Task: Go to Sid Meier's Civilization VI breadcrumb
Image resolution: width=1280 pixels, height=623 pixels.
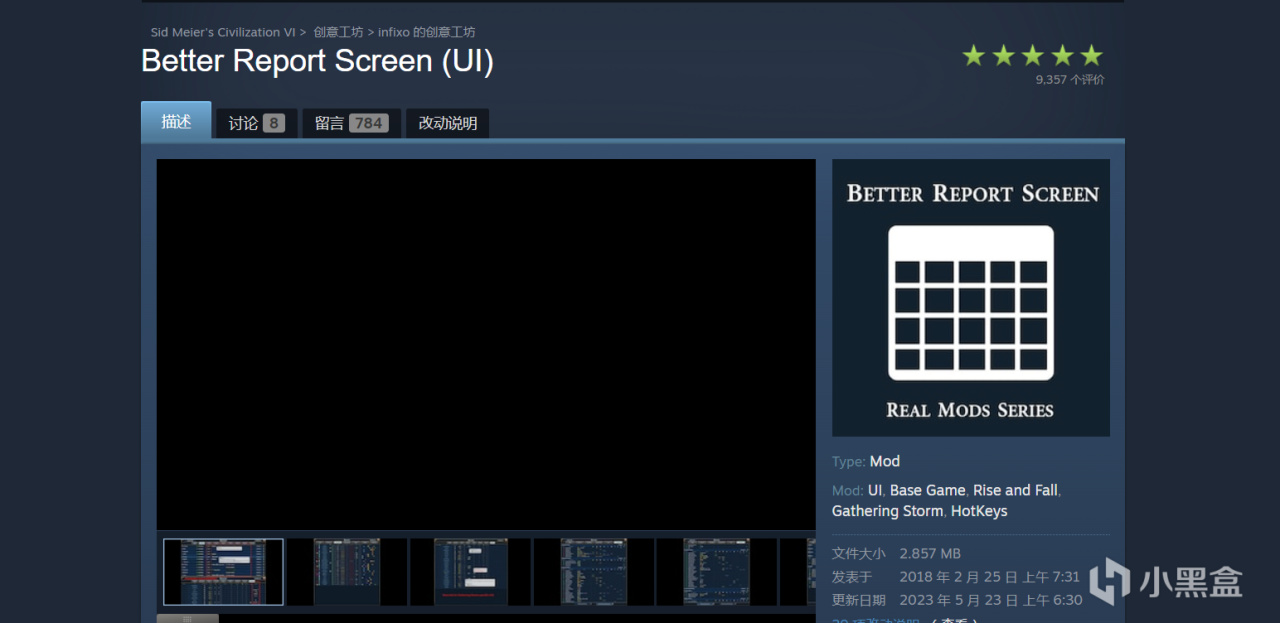Action: 222,32
